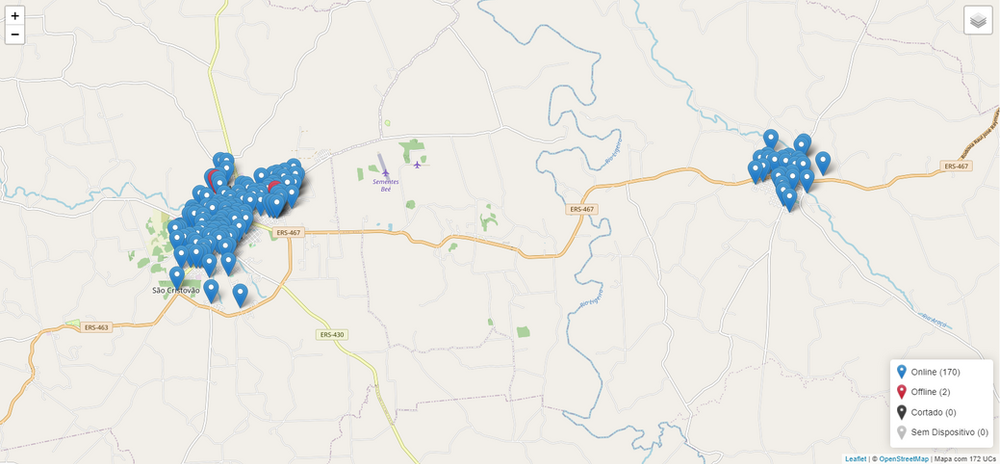1000x464 pixels.
Task: Click the southernmost right marker near ERS-467 loop
Action: (240, 296)
